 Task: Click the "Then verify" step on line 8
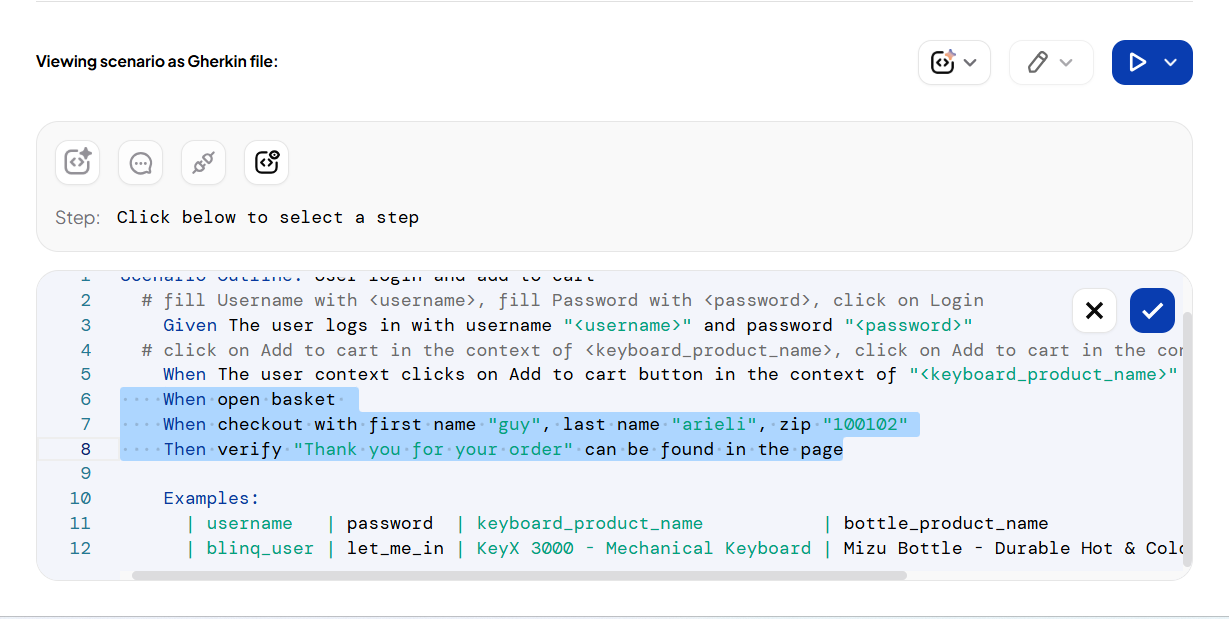500,449
